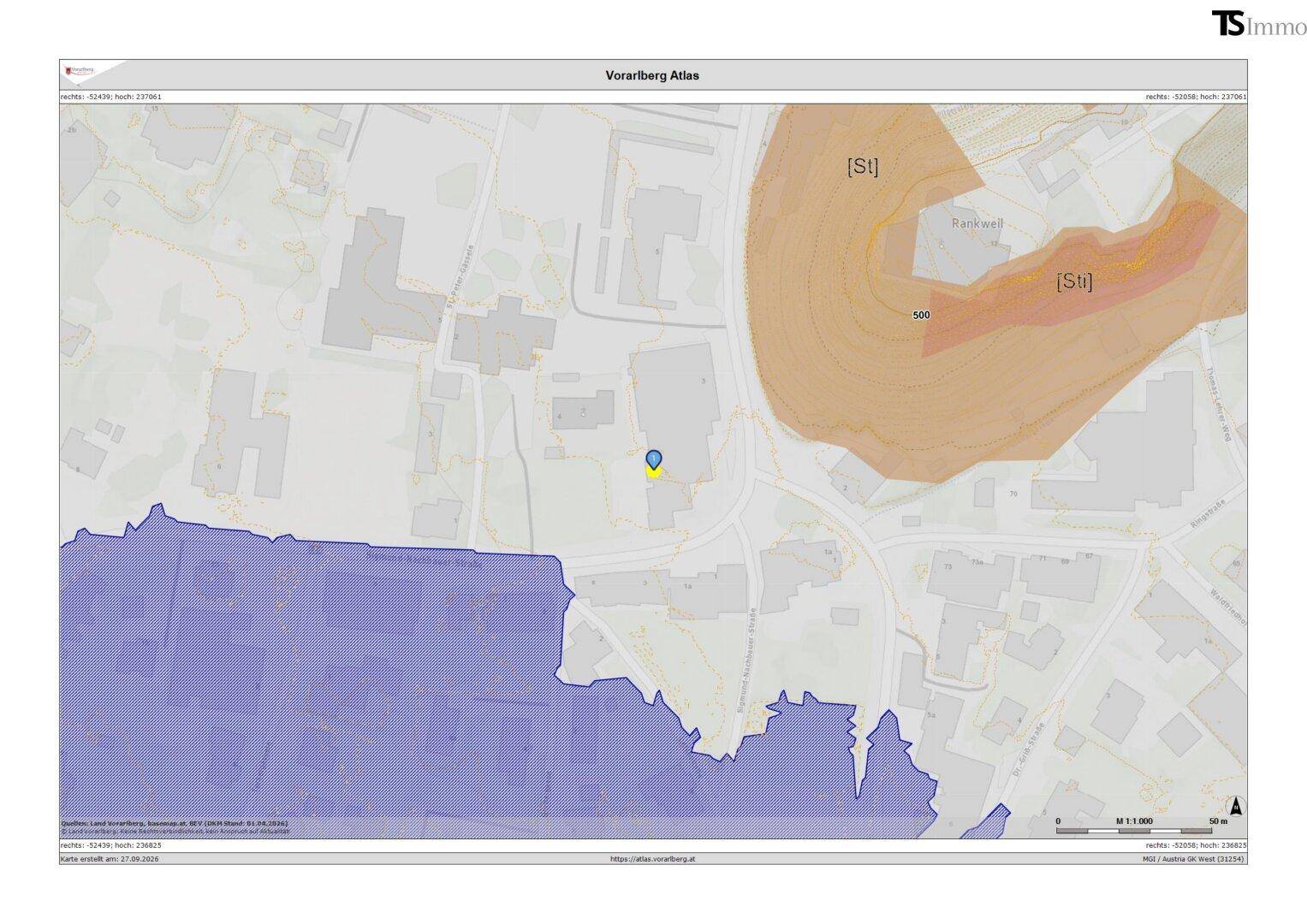Click the Rankweil place label
Image resolution: width=1307 pixels, height=924 pixels.
pyautogui.click(x=977, y=223)
